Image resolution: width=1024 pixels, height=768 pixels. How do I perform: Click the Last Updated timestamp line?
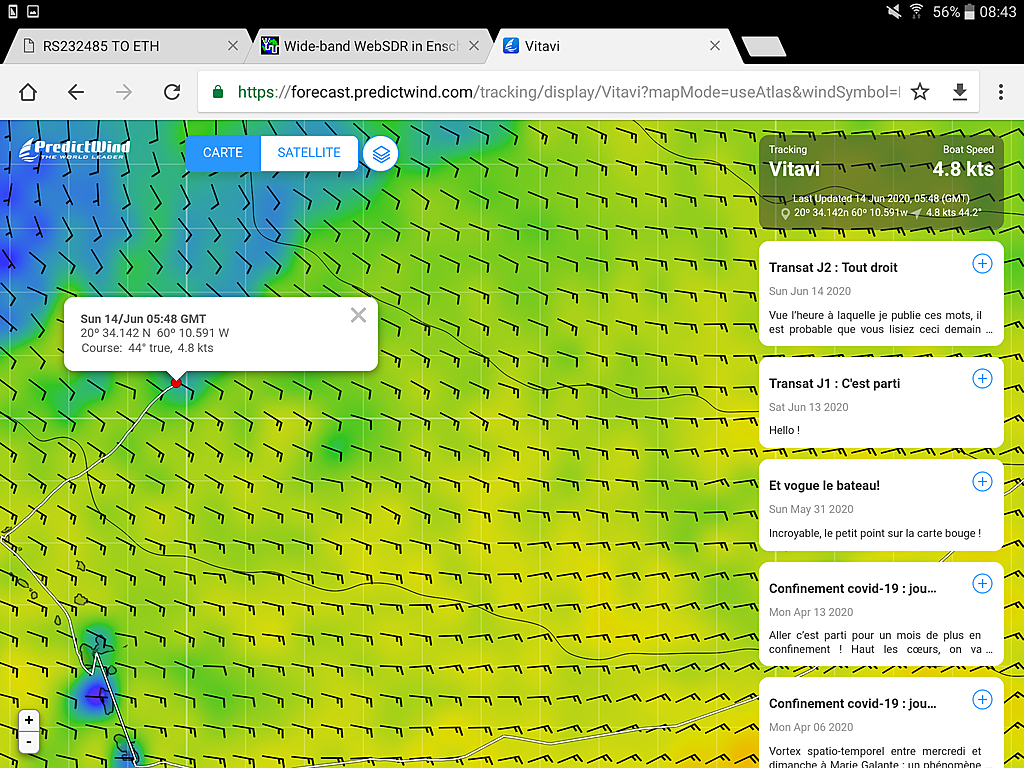(x=881, y=199)
